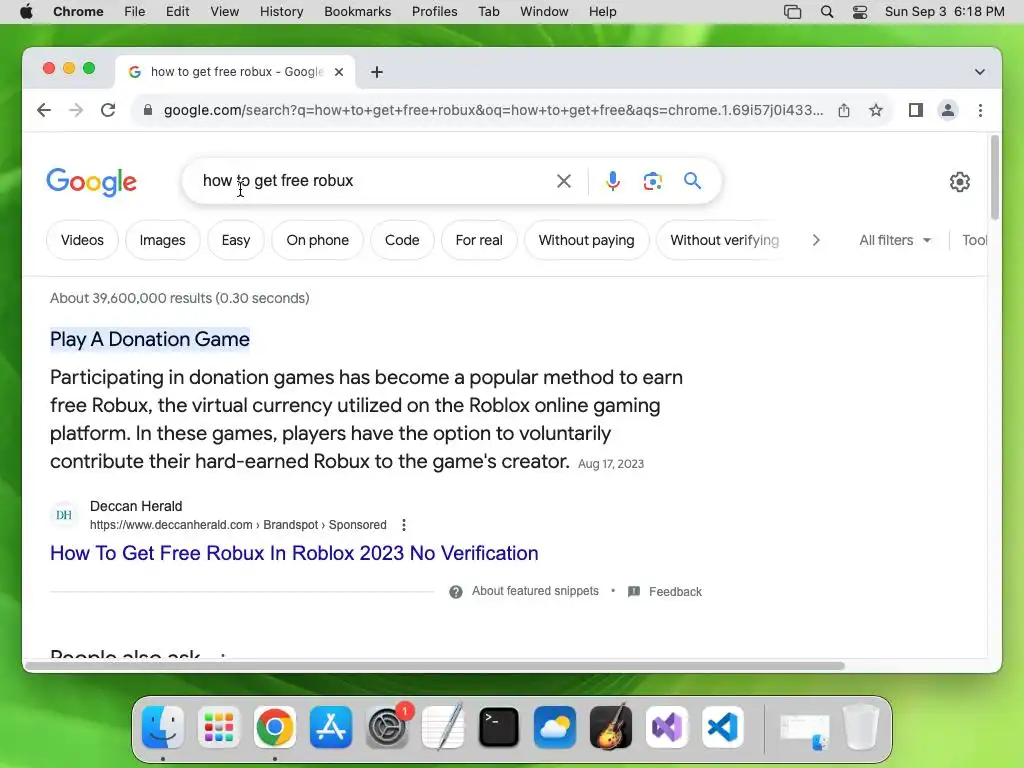The image size is (1024, 768).
Task: Click the 'About 39,600,000 results' text
Action: click(x=180, y=298)
